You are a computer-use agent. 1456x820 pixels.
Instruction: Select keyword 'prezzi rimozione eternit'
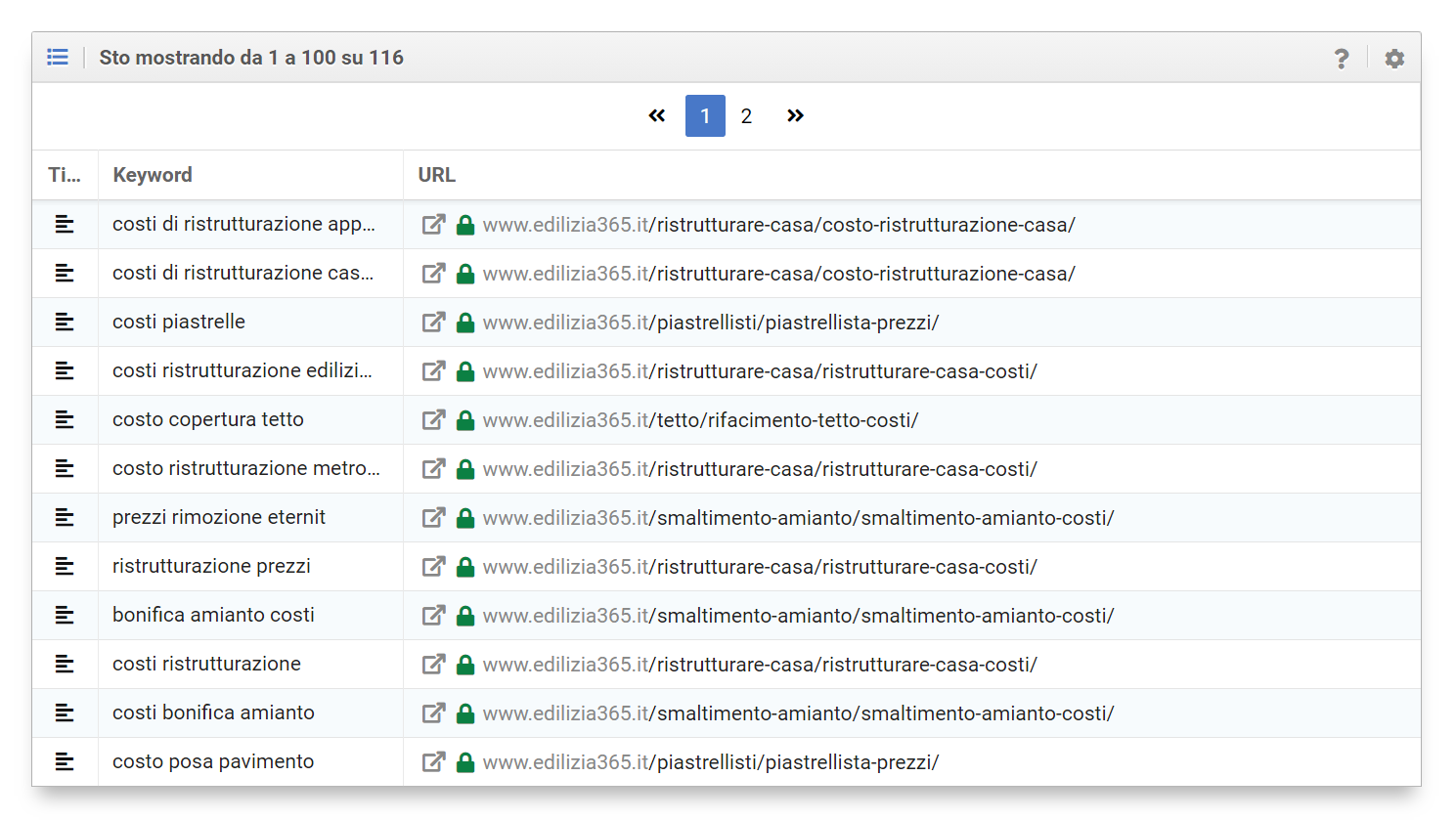[219, 517]
